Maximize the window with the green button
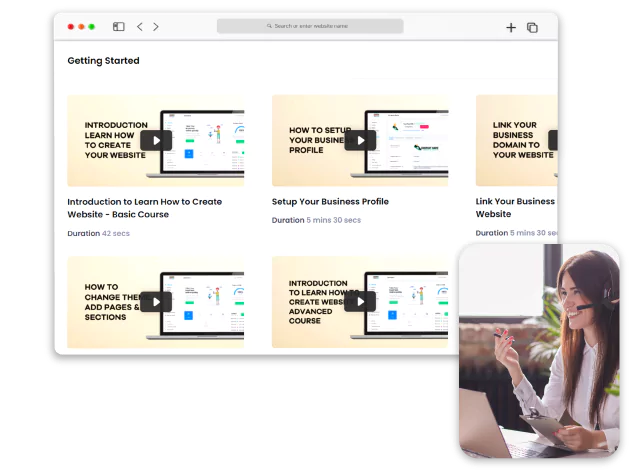634x470 pixels. [x=92, y=27]
